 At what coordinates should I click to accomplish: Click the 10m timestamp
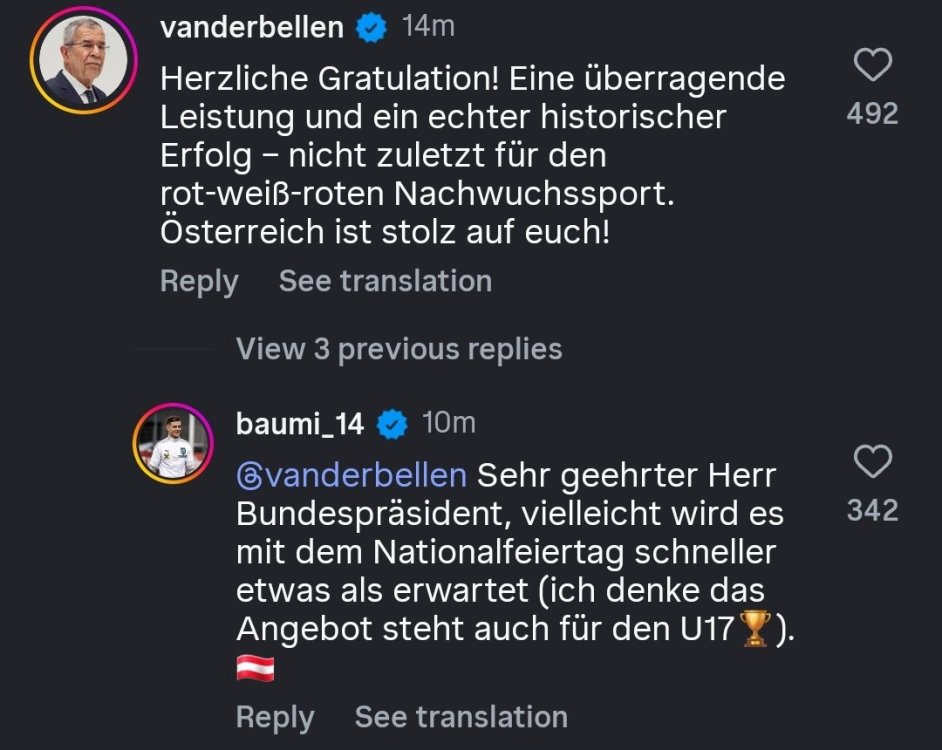tap(449, 423)
